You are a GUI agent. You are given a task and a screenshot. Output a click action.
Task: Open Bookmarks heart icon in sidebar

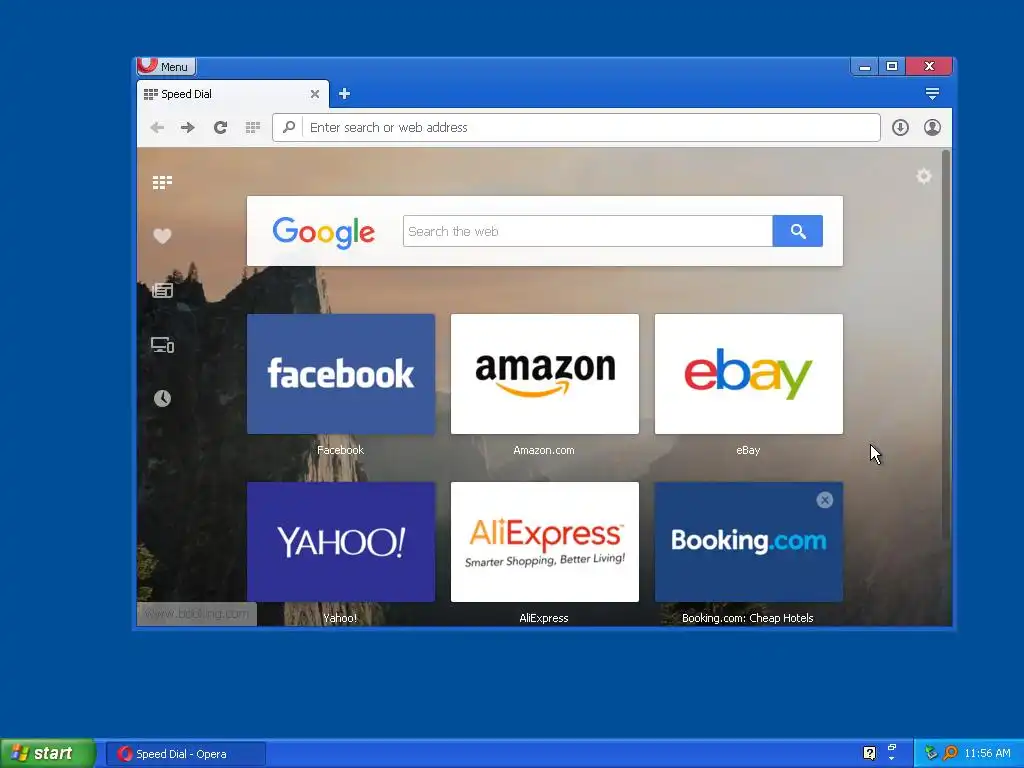162,236
